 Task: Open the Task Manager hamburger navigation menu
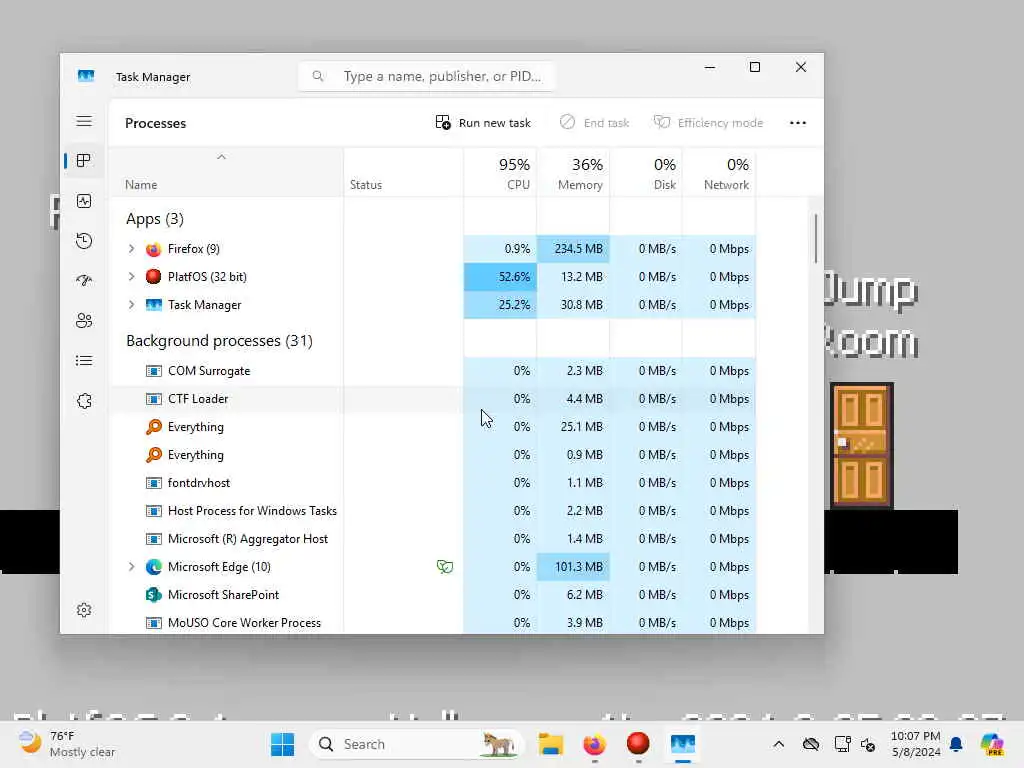[x=84, y=121]
